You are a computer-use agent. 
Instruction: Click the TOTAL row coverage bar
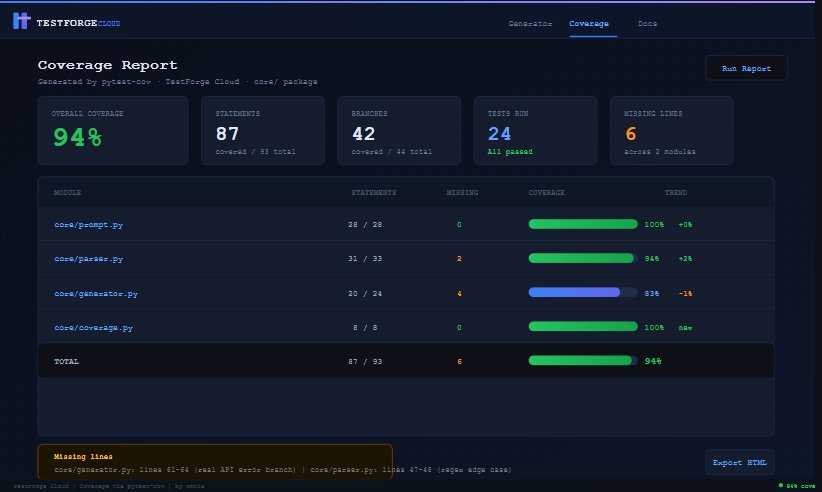pos(583,360)
